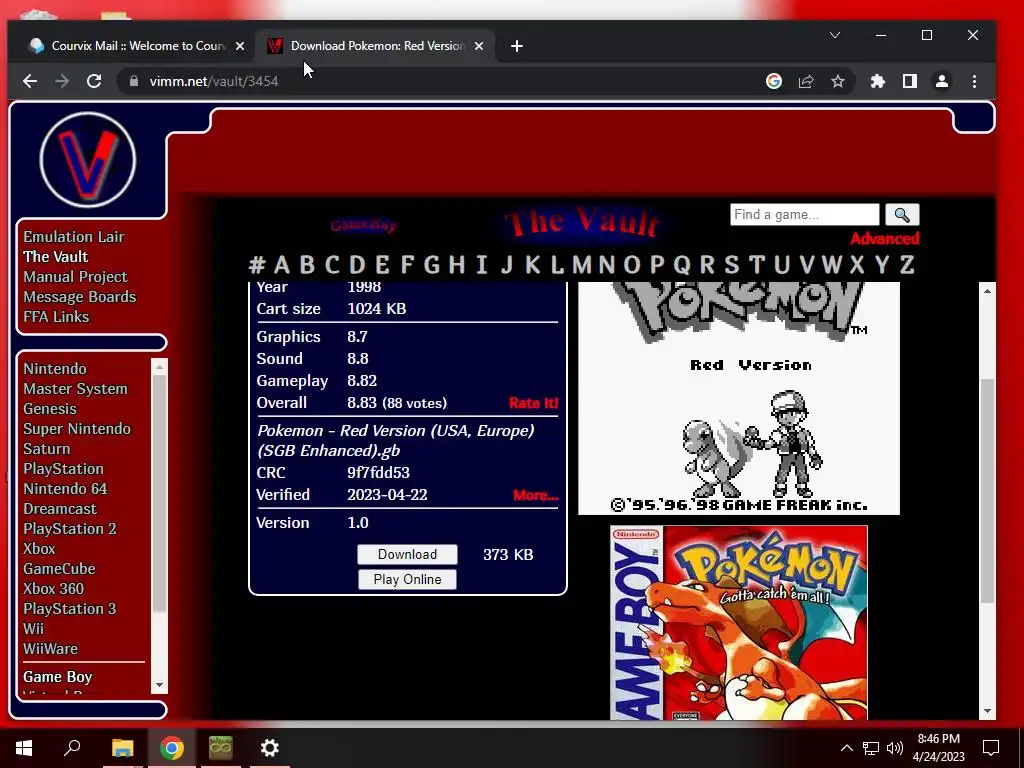Click the Play Online button
Image resolution: width=1024 pixels, height=768 pixels.
[408, 579]
